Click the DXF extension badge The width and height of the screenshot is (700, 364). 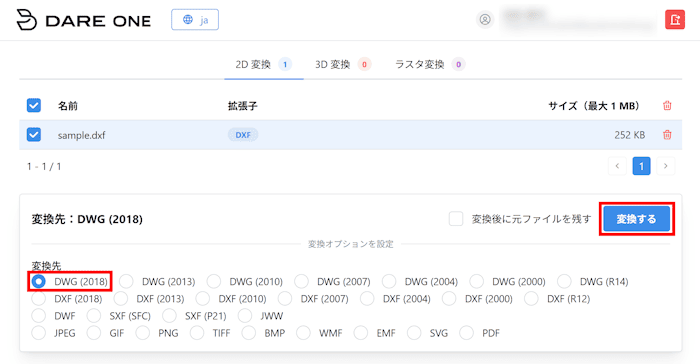243,134
